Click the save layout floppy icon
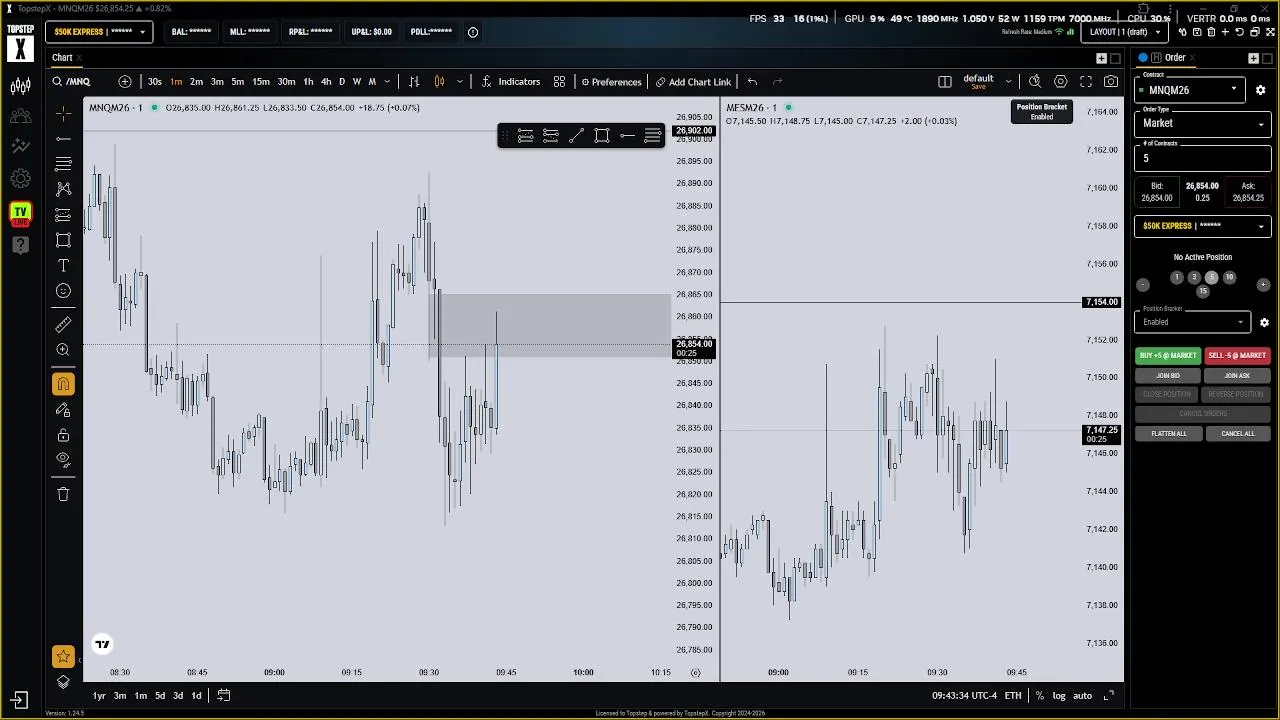Image resolution: width=1280 pixels, height=720 pixels. pyautogui.click(x=1197, y=32)
